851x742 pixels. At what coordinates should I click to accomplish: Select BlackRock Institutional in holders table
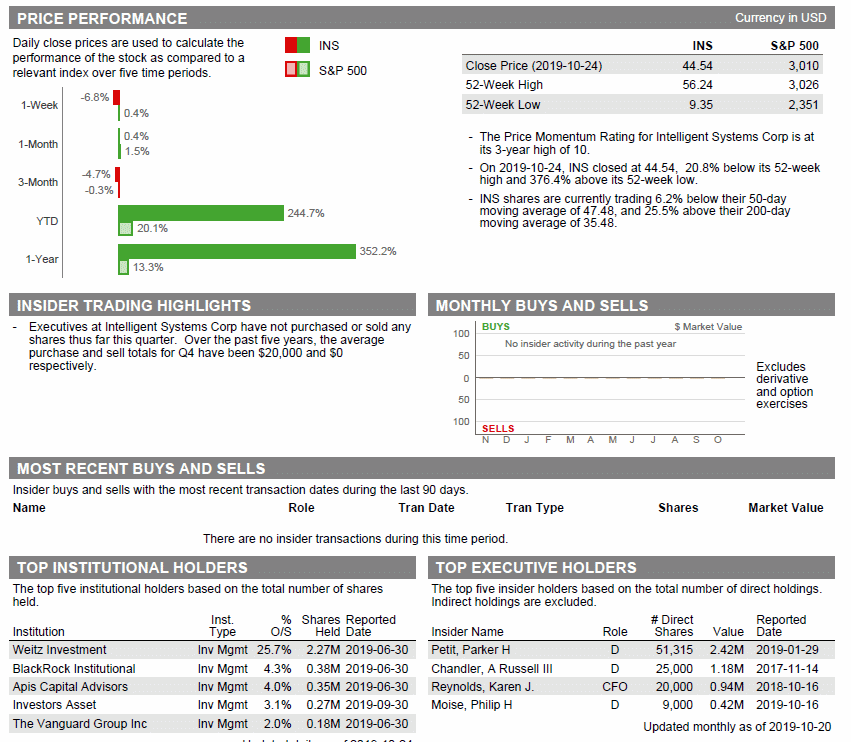point(74,669)
